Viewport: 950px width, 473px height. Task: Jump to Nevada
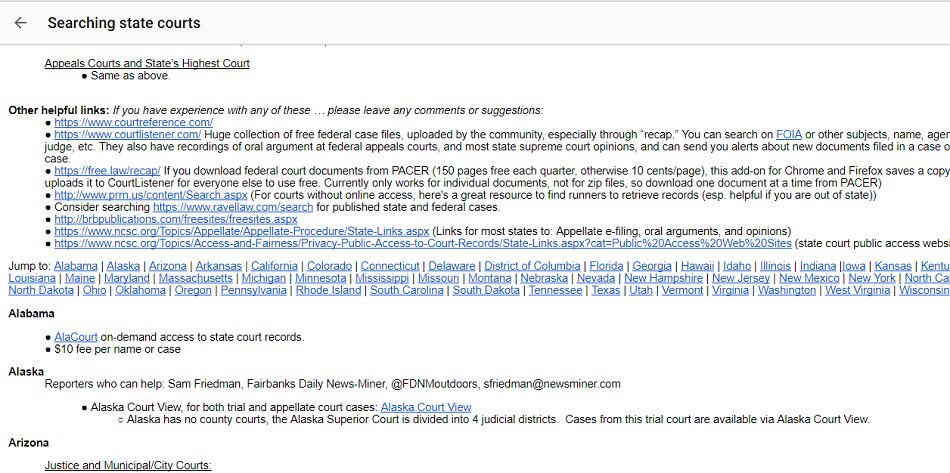pyautogui.click(x=596, y=278)
